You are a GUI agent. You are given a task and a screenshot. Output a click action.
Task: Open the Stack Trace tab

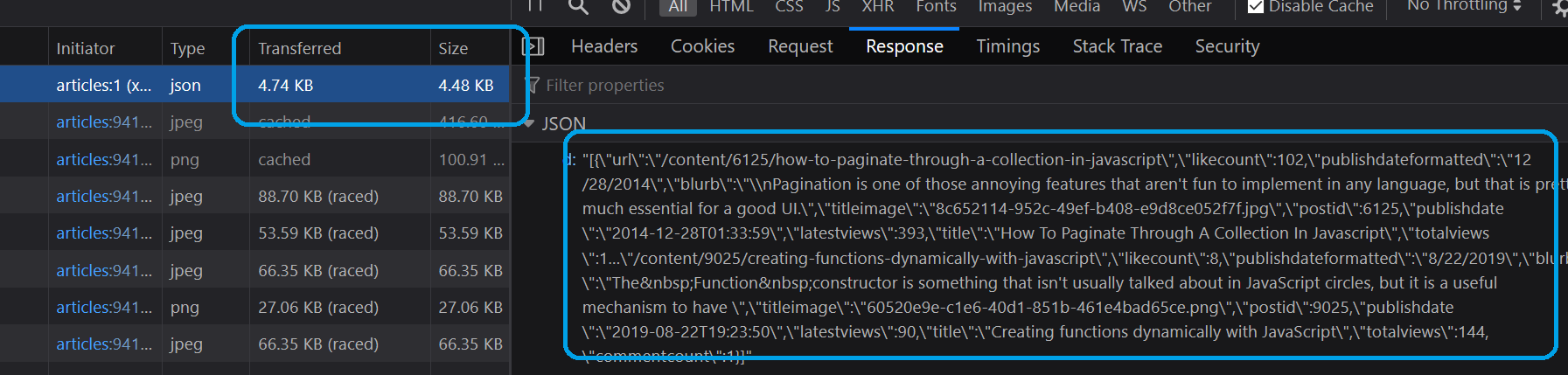click(1117, 46)
